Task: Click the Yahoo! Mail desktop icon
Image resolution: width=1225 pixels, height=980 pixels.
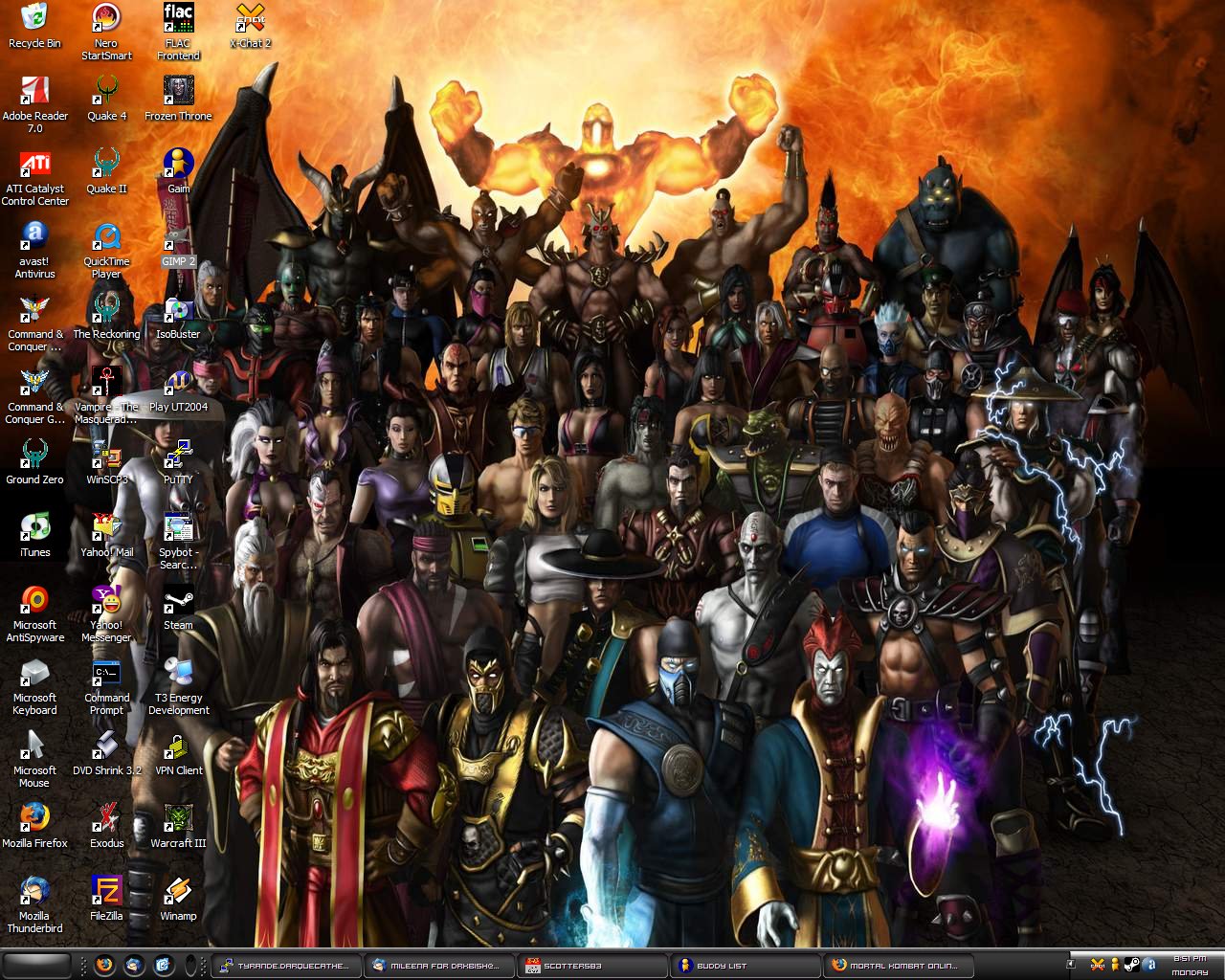Action: 106,535
